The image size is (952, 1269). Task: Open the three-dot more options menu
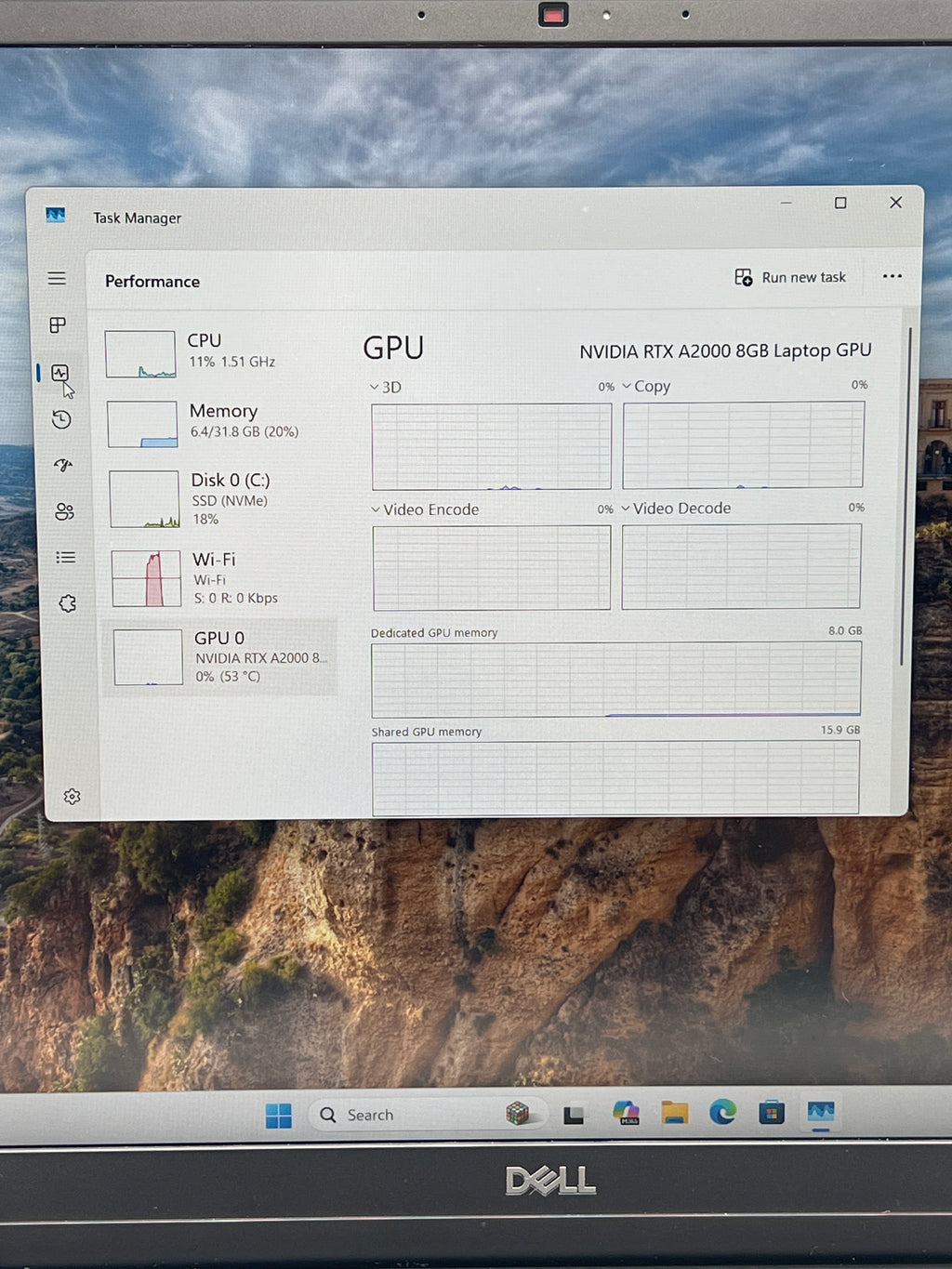coord(892,276)
